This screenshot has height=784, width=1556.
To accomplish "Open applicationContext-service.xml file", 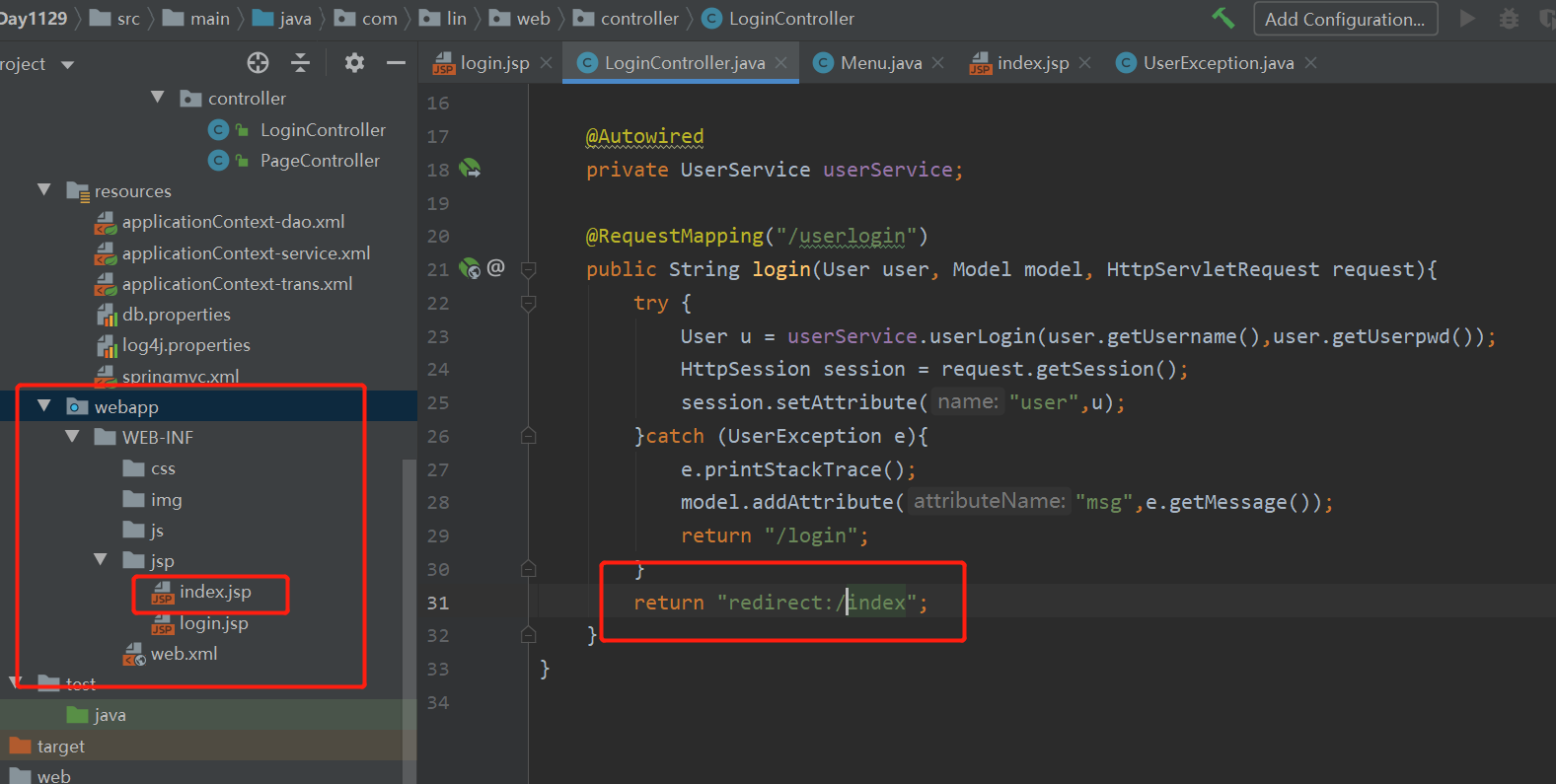I will click(246, 253).
